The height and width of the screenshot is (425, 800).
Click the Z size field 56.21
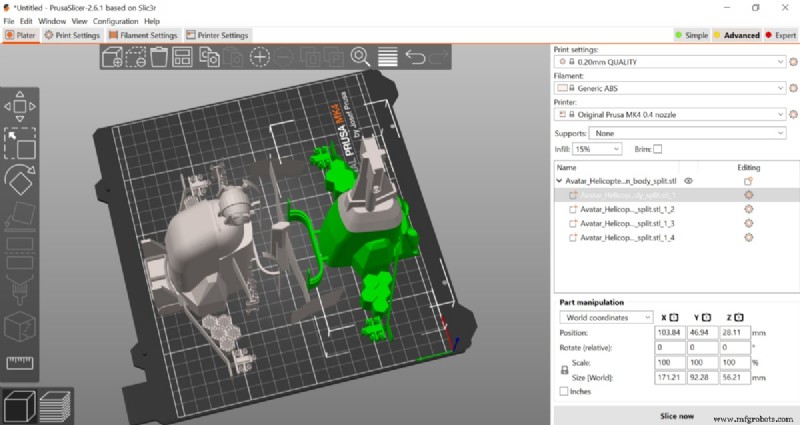[x=735, y=378]
